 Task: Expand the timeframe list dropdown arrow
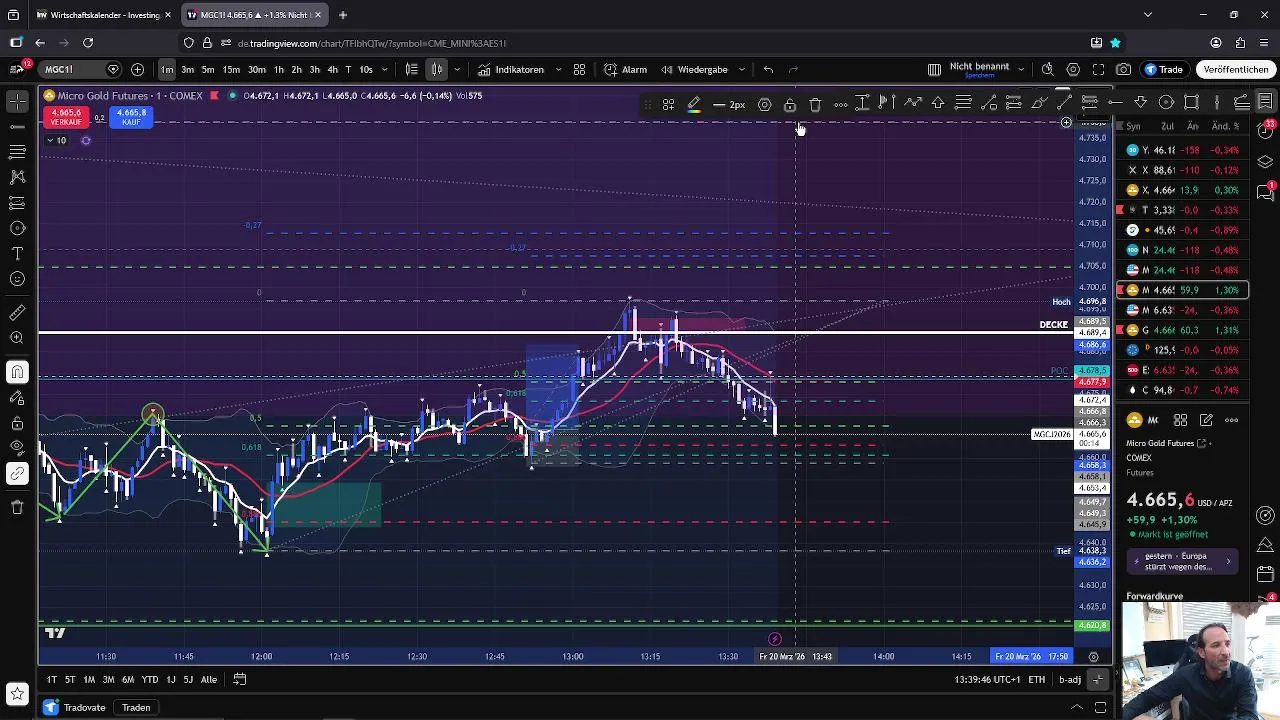[x=384, y=69]
